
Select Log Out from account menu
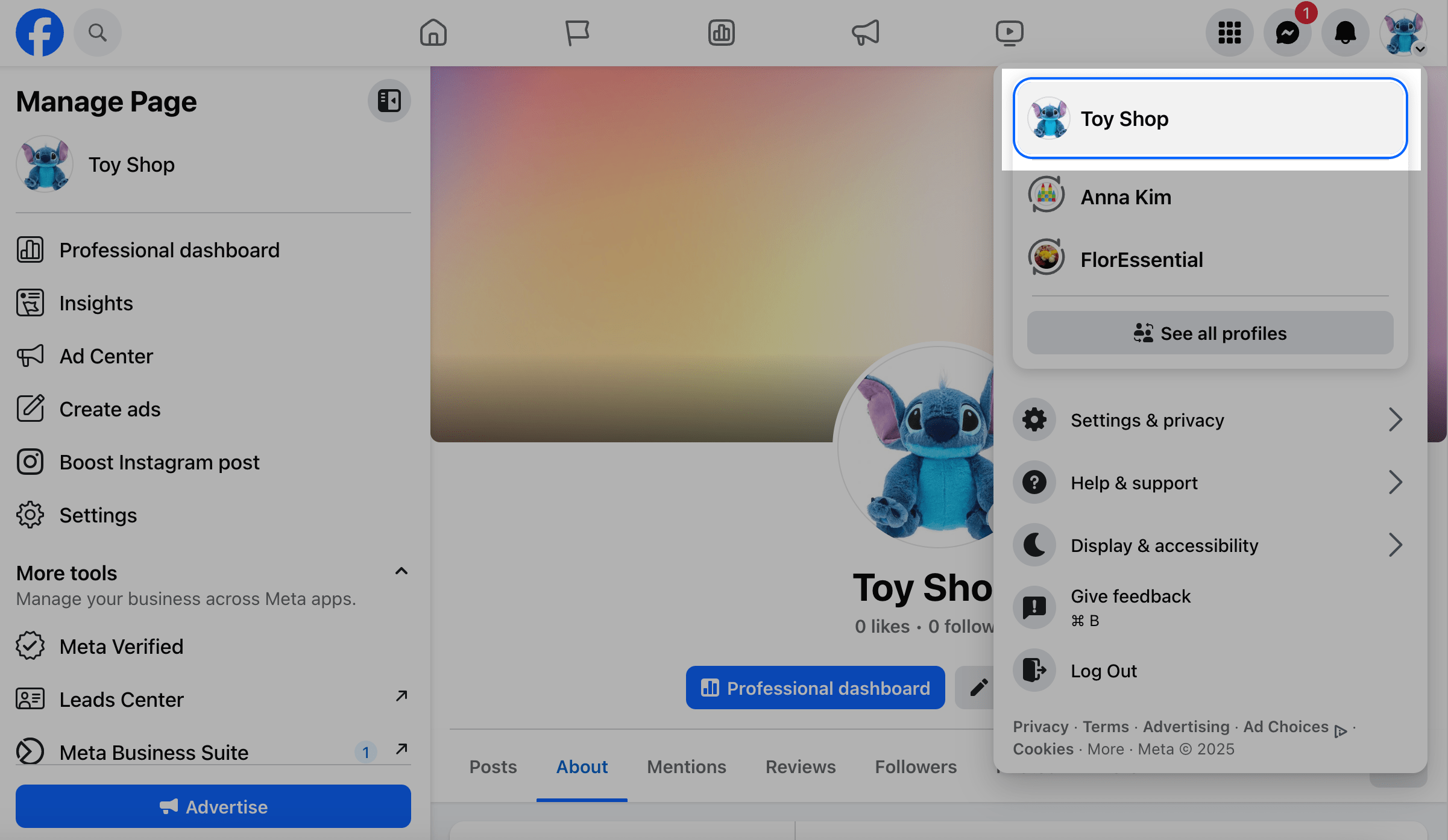tap(1103, 671)
